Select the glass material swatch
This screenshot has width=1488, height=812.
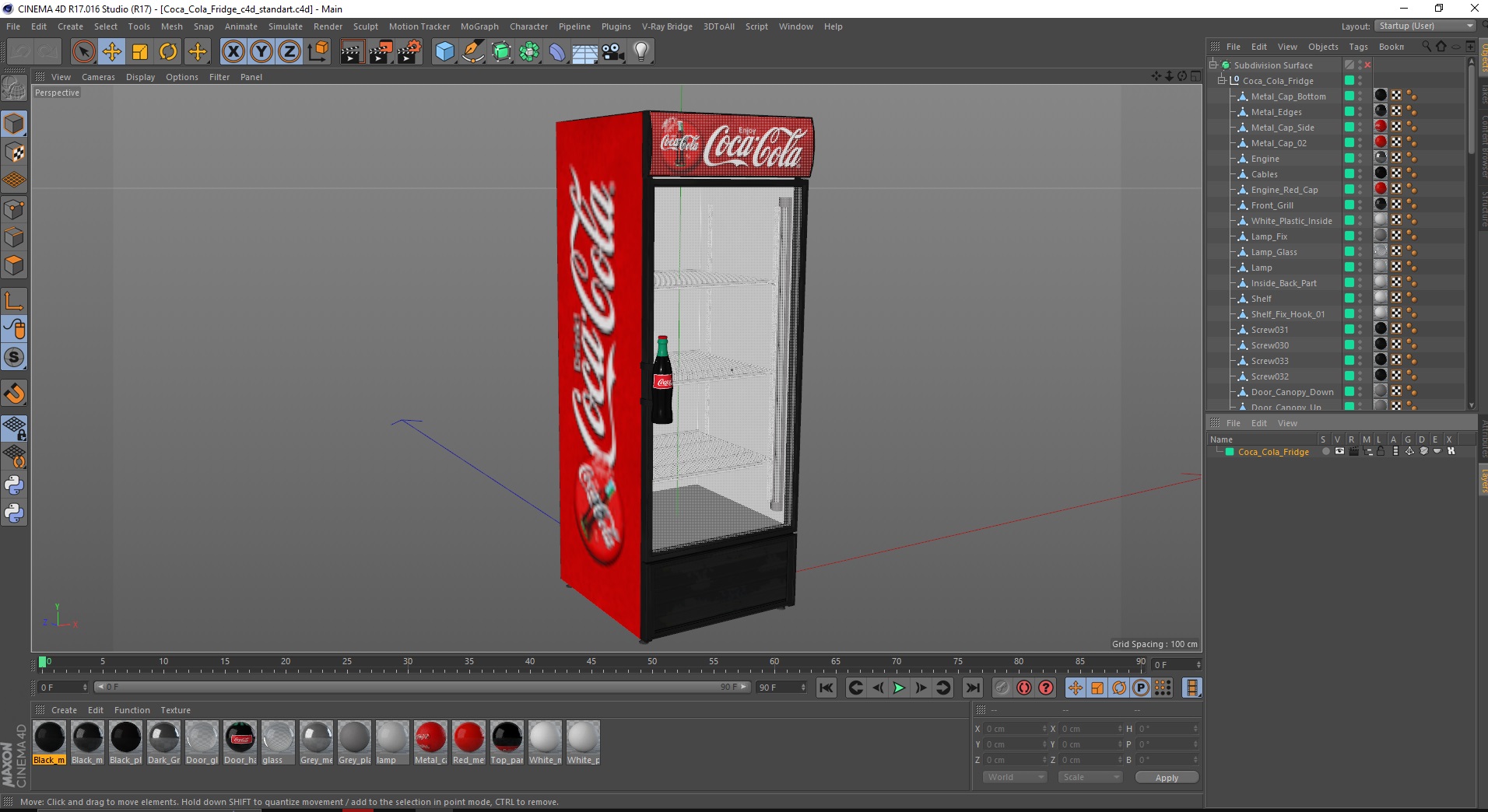point(278,743)
